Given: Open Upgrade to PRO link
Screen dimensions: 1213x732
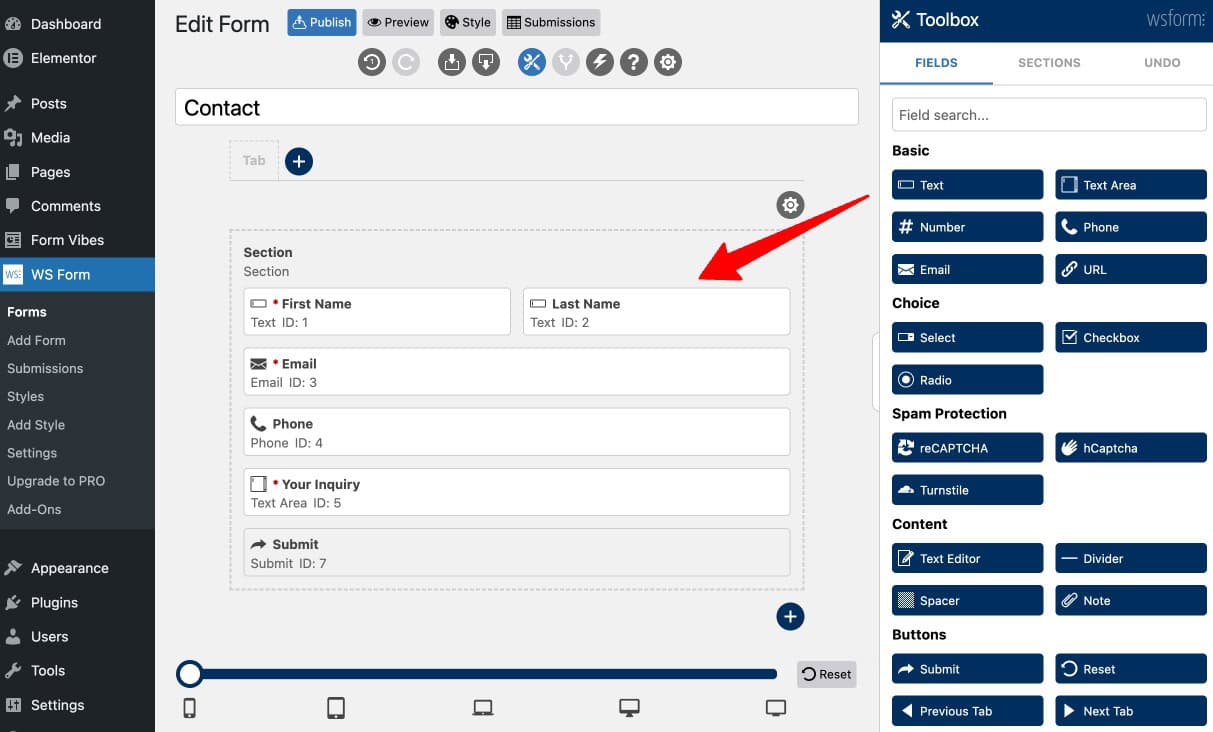Looking at the screenshot, I should 56,481.
